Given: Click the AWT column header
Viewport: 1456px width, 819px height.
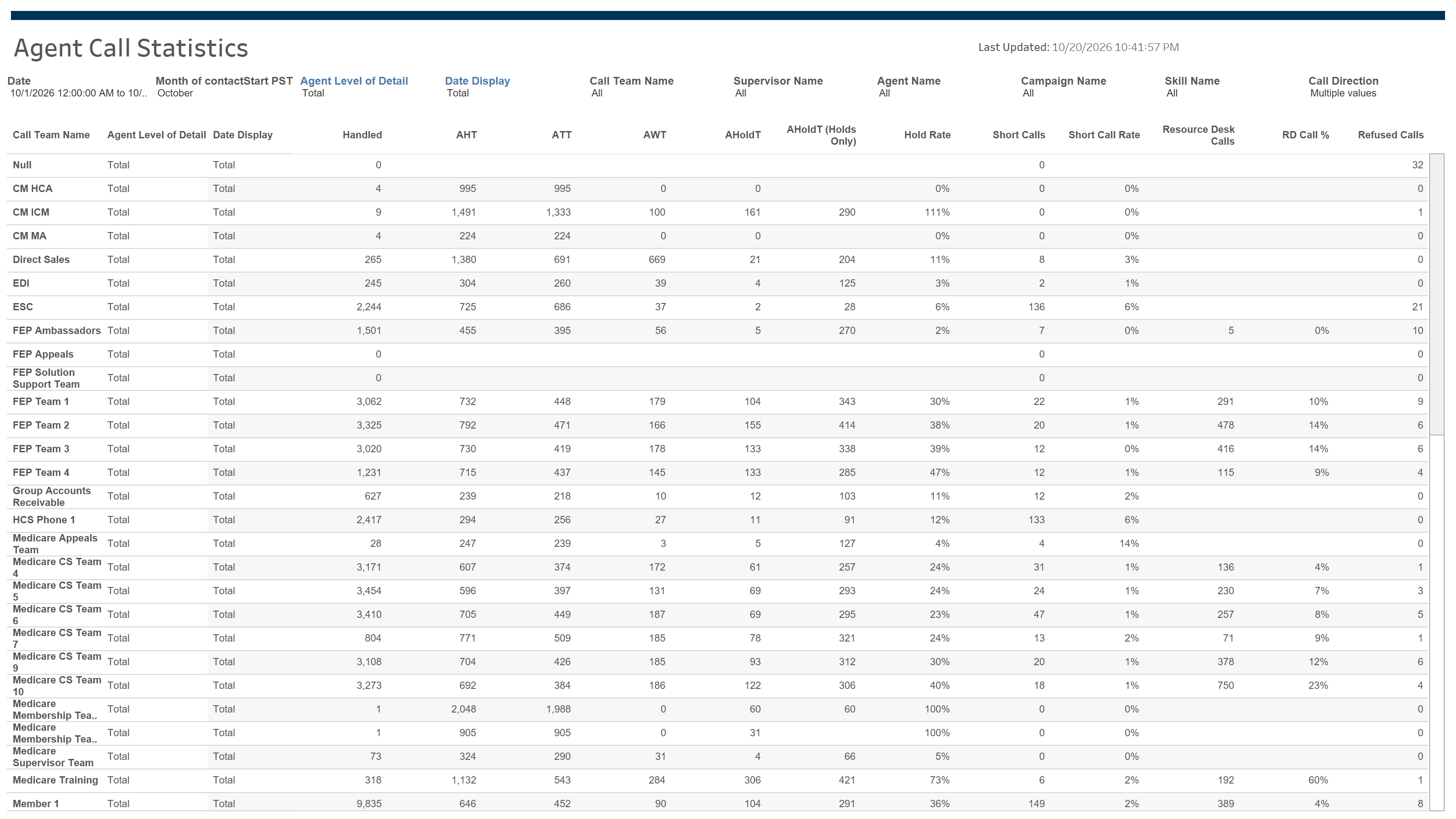Looking at the screenshot, I should [x=655, y=135].
